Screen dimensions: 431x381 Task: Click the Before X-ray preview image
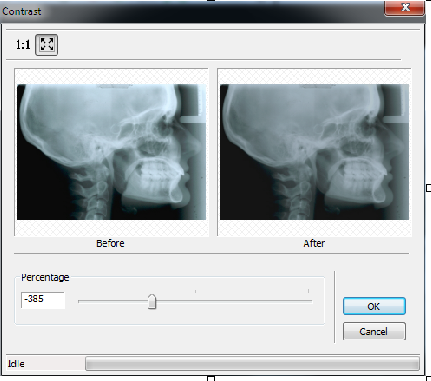111,152
